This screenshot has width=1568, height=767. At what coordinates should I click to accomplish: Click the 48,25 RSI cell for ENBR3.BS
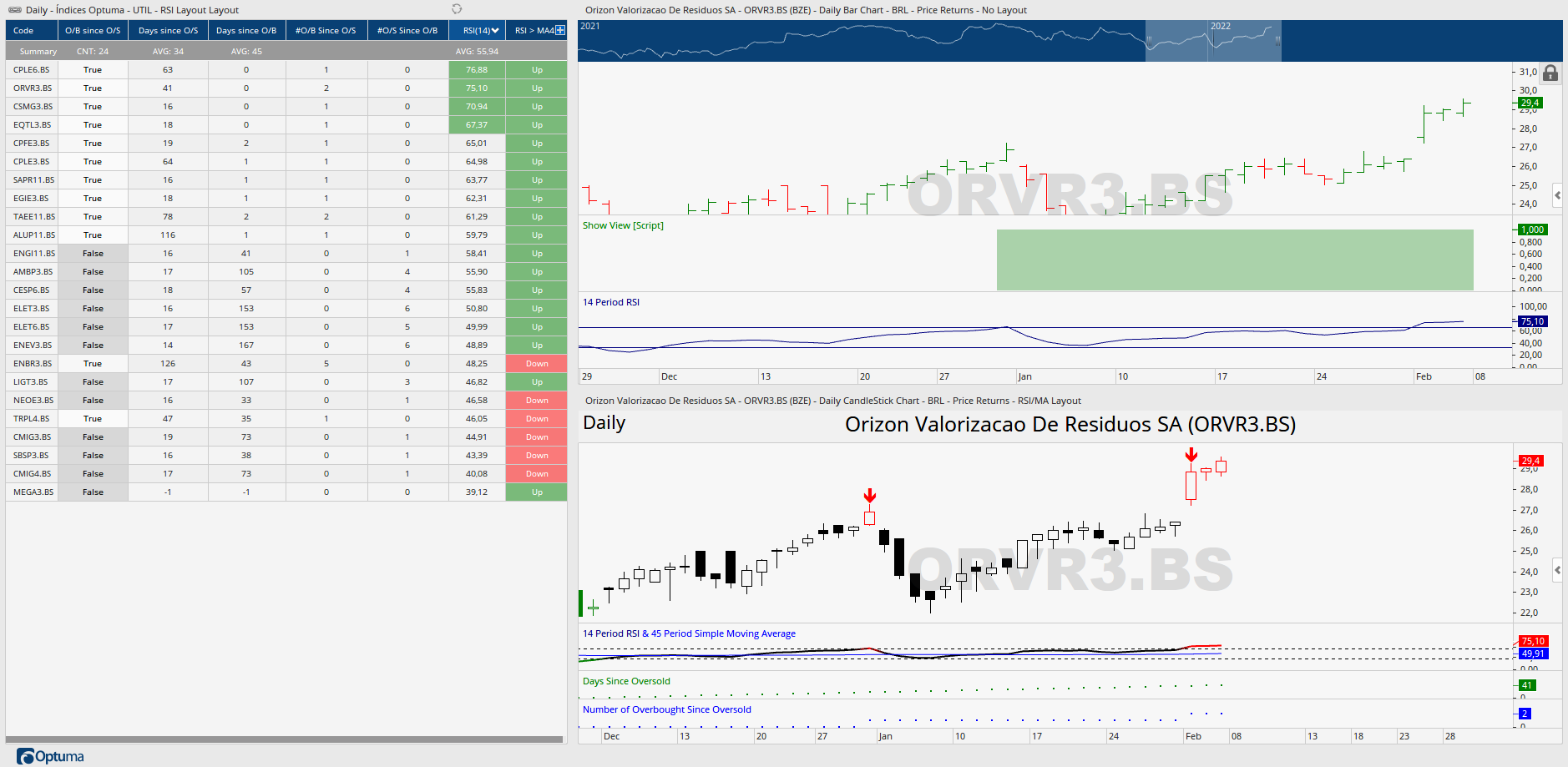point(477,364)
